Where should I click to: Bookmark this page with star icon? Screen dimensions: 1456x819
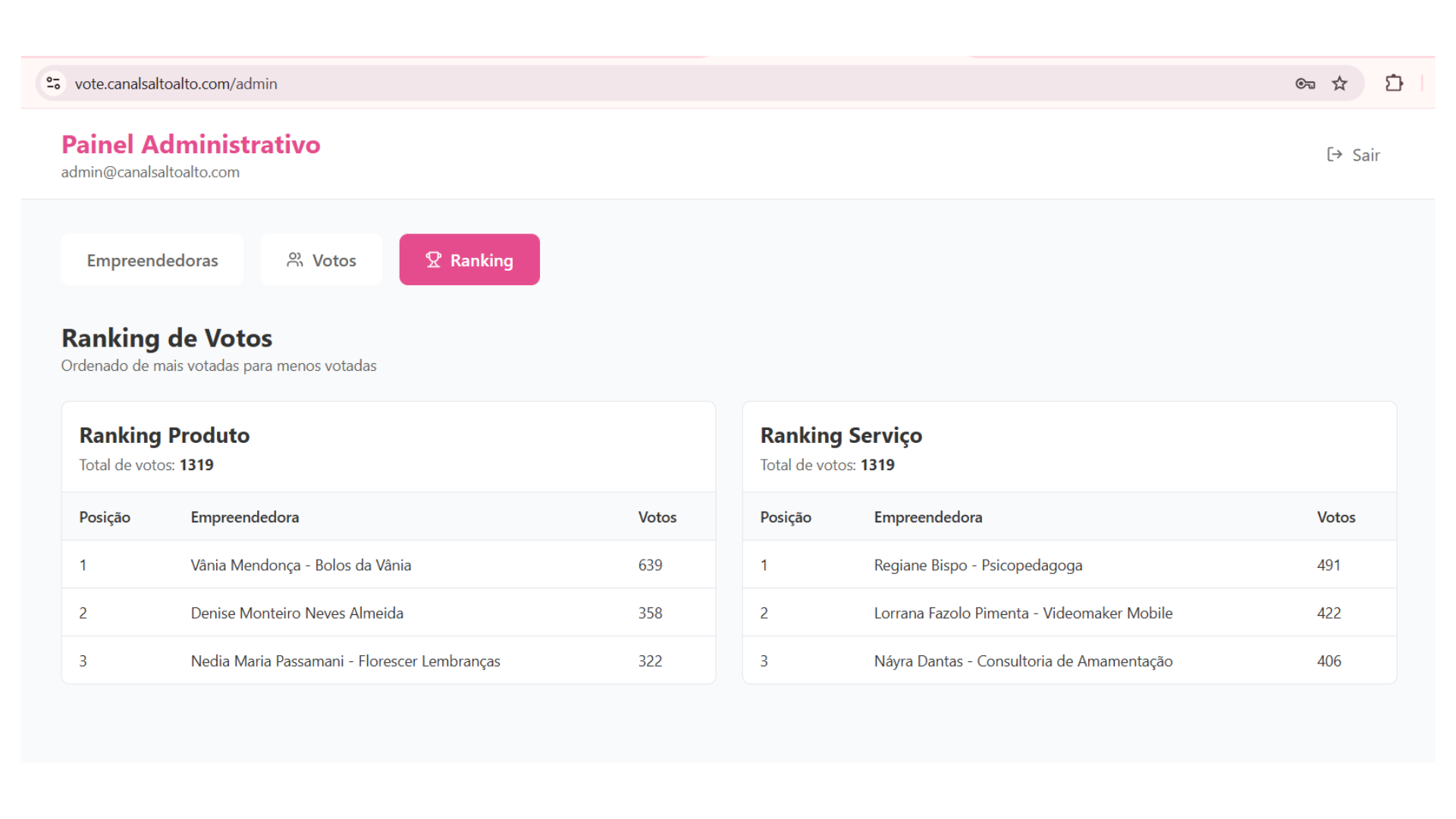1340,83
